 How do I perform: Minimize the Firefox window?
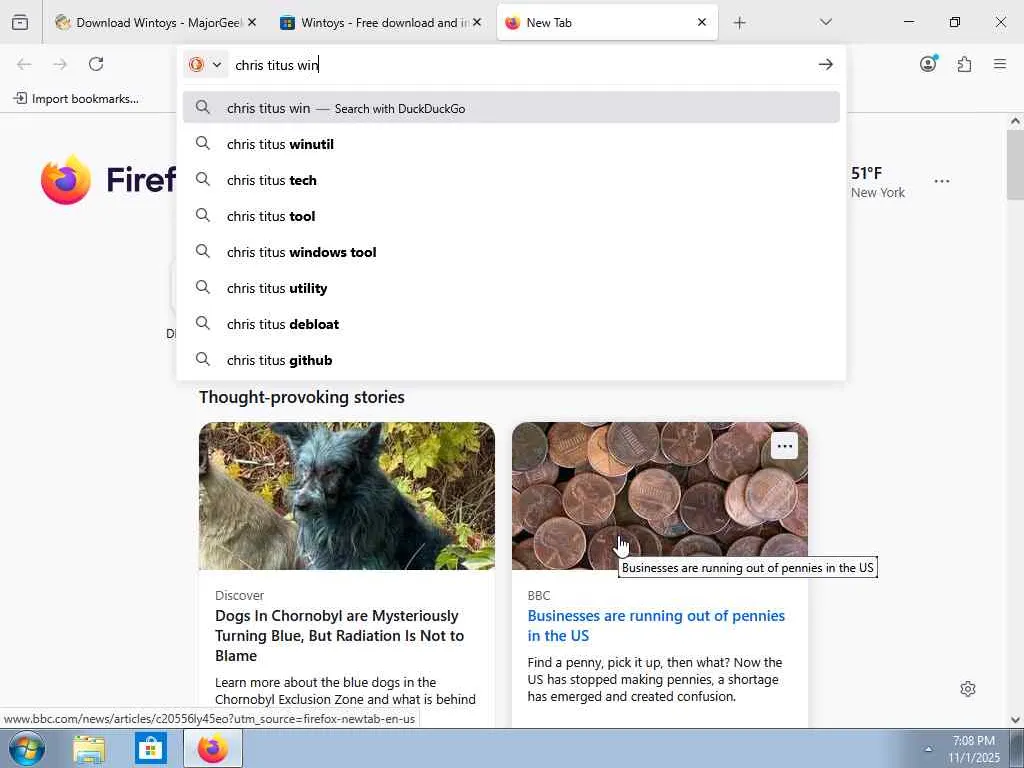908,22
